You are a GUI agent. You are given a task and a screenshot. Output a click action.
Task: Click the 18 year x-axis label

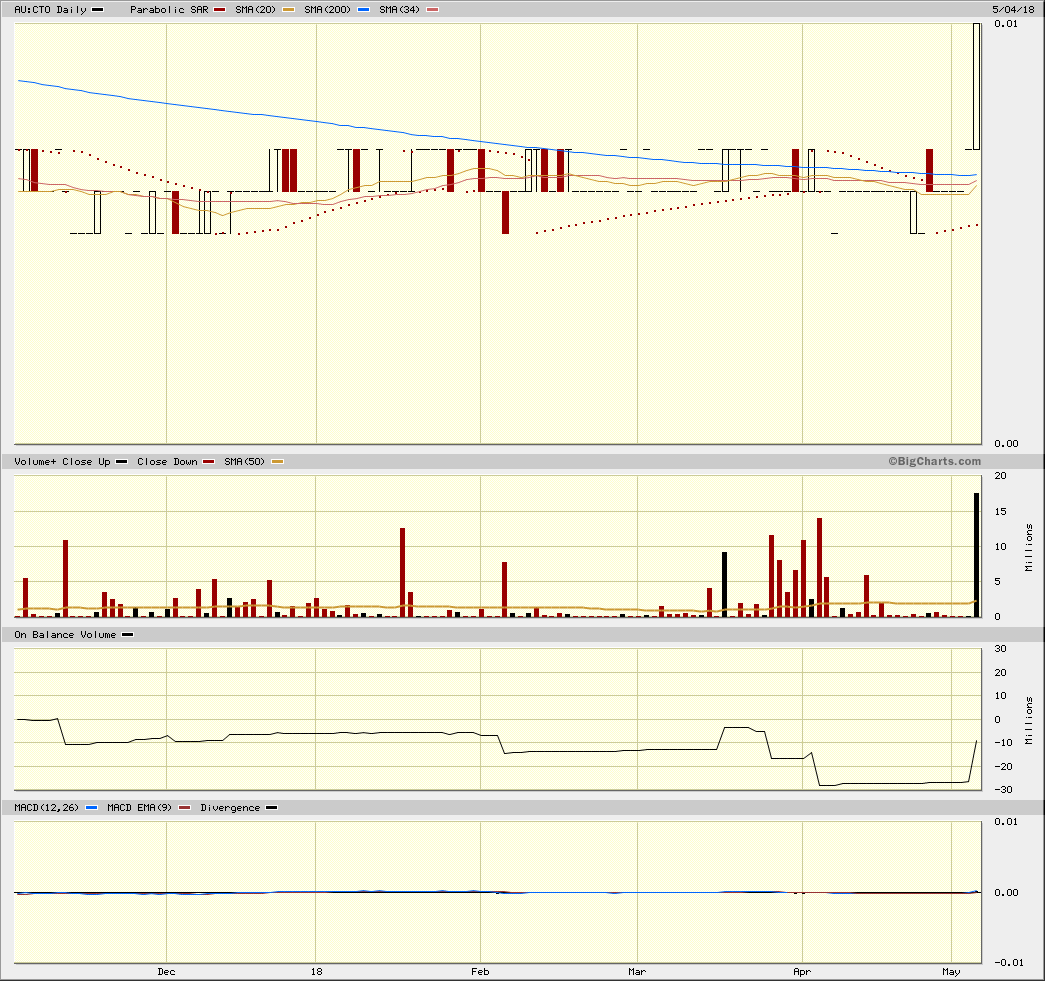point(316,972)
